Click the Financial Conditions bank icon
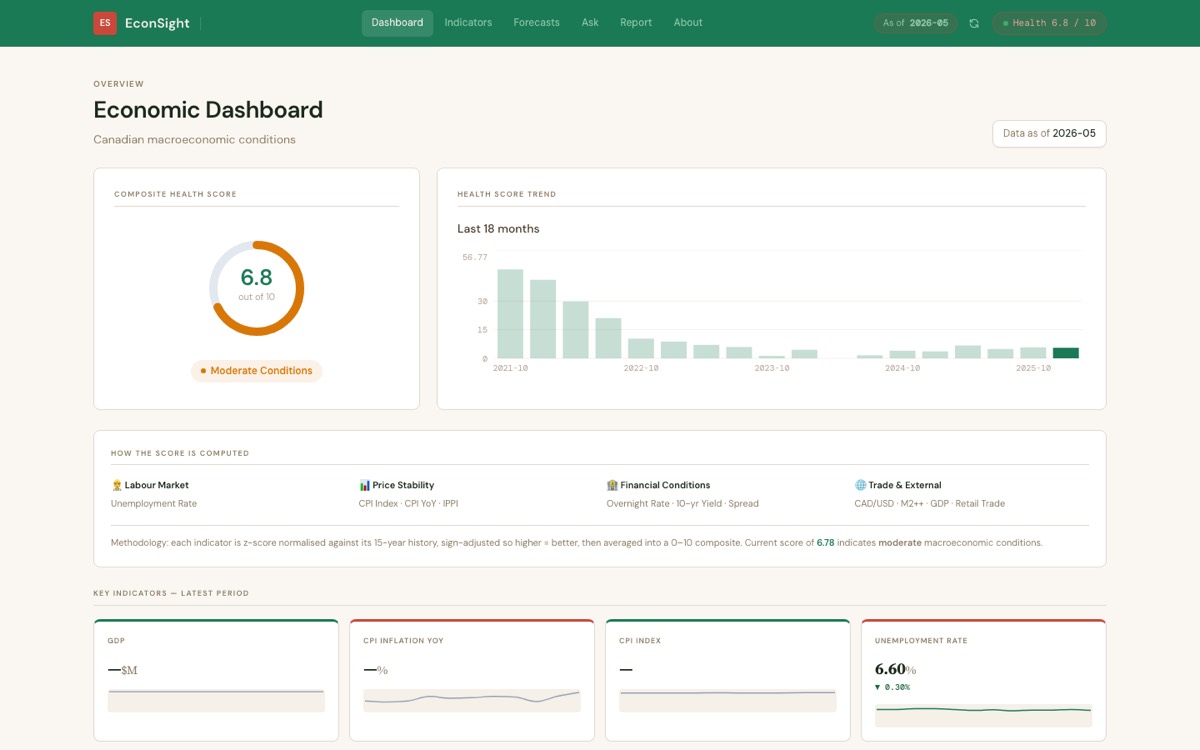This screenshot has height=750, width=1200. click(x=613, y=485)
